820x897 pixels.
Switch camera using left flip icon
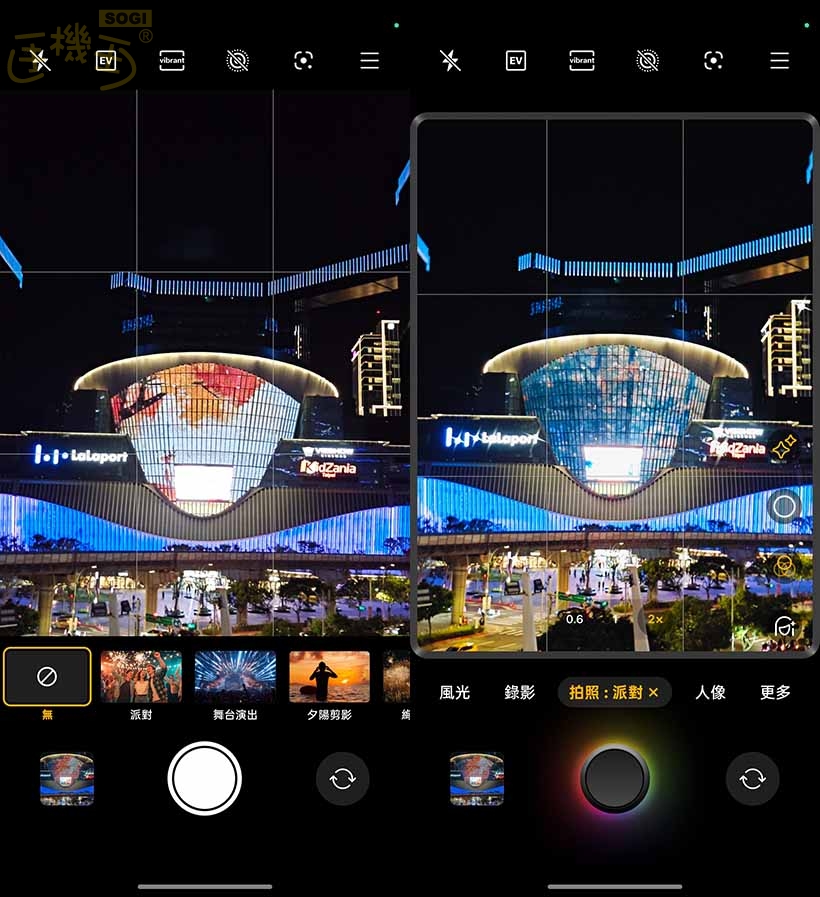coord(342,779)
